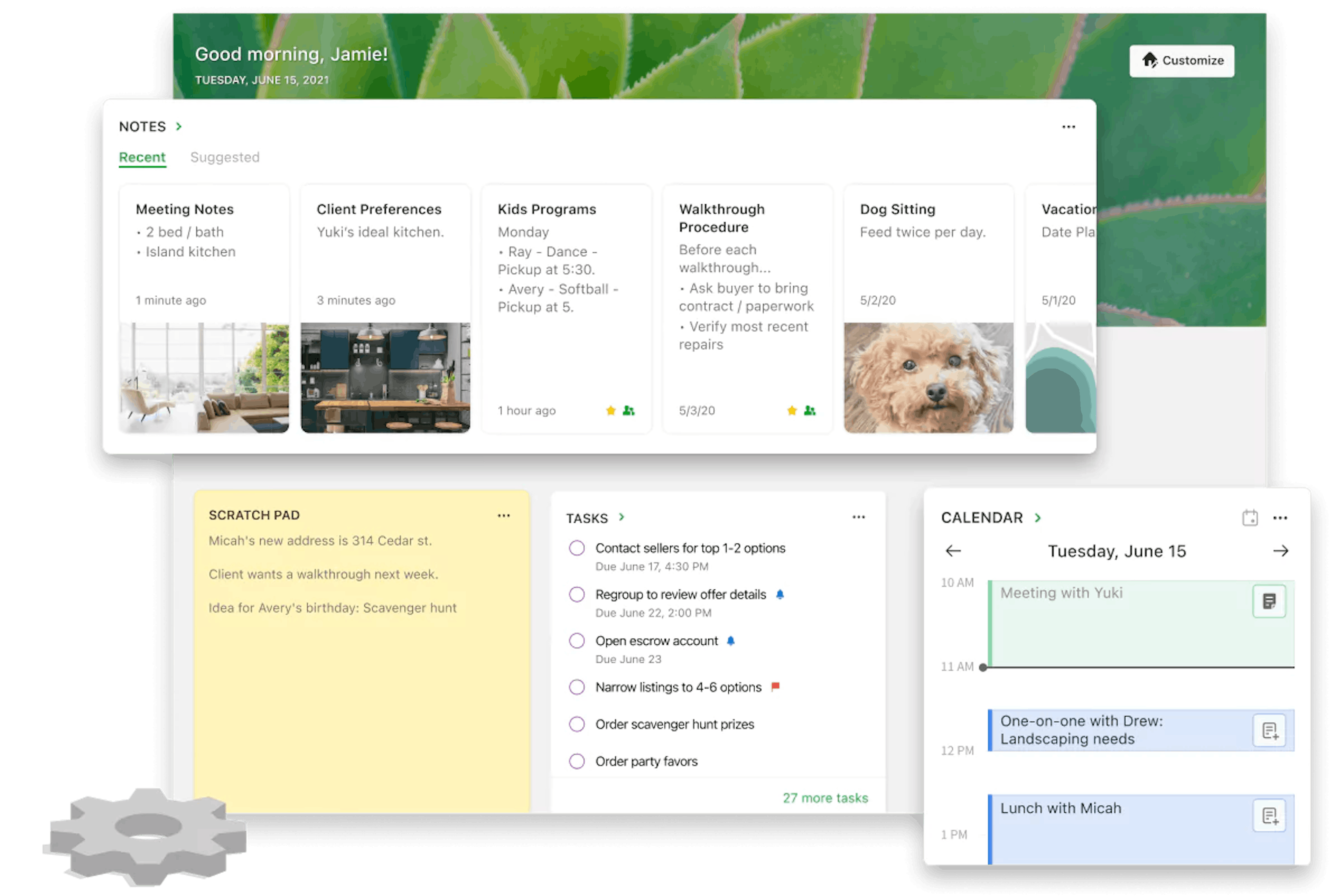
Task: Click the SCRATCH PAD title
Action: 254,516
